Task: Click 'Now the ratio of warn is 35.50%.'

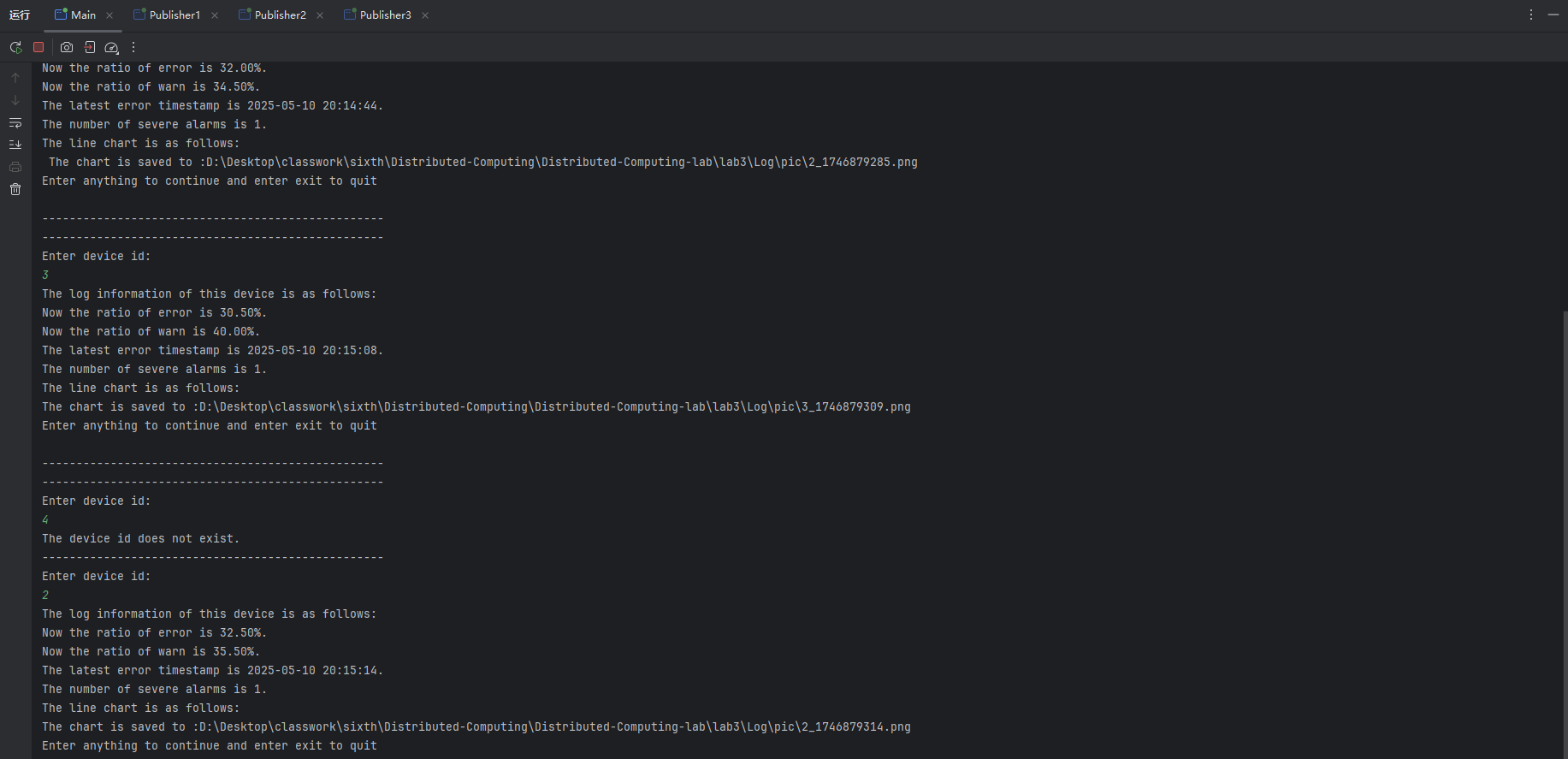Action: click(151, 652)
